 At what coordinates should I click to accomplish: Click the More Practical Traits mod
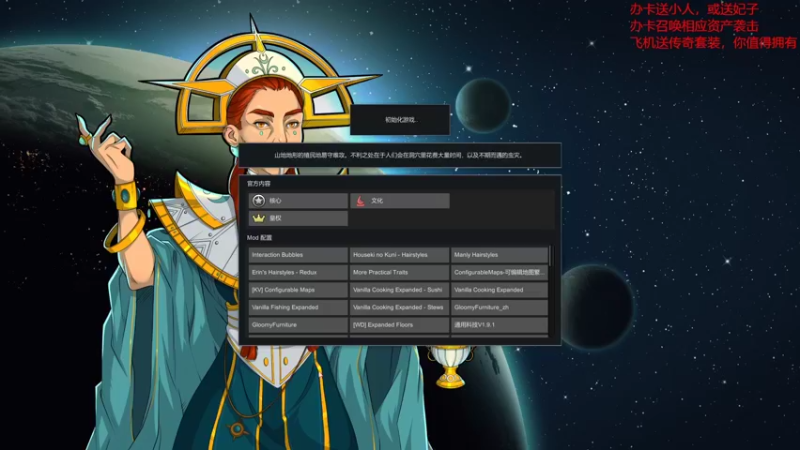tap(399, 272)
